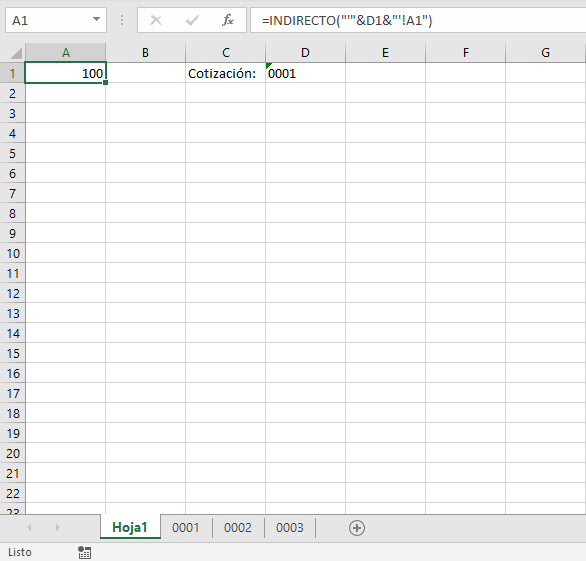Open the 0003 sheet tab

coord(290,528)
